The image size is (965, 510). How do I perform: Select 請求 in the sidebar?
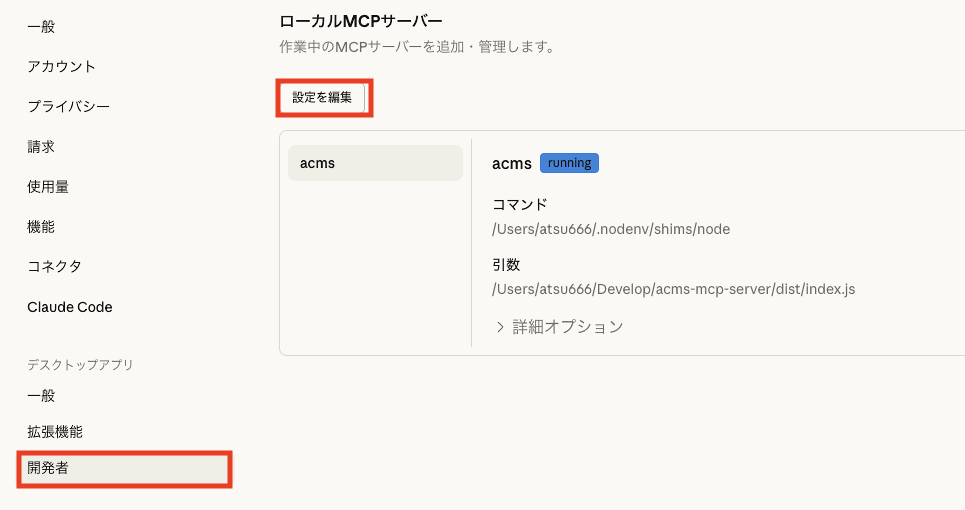[x=41, y=147]
